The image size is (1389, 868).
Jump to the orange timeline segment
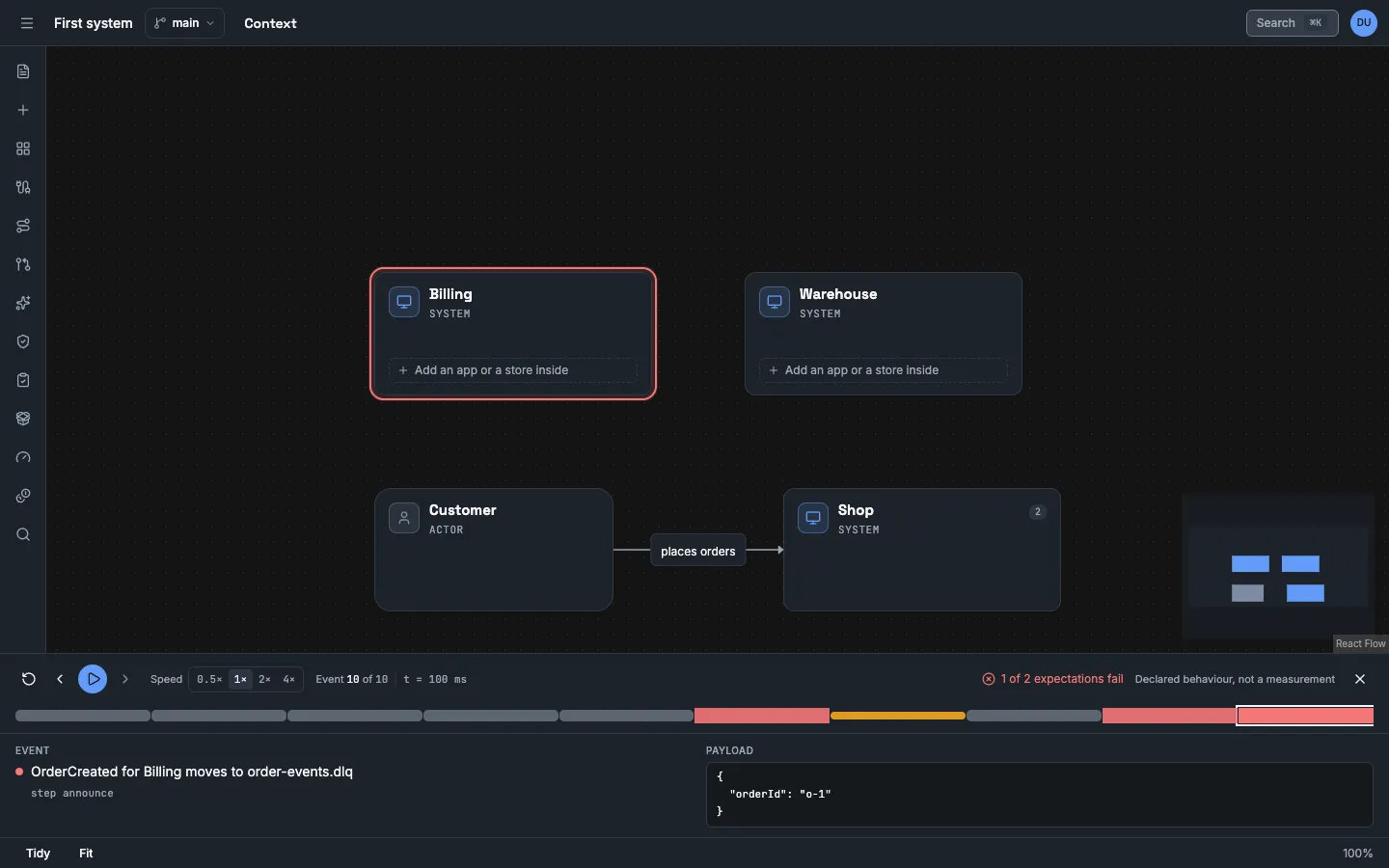tap(898, 716)
